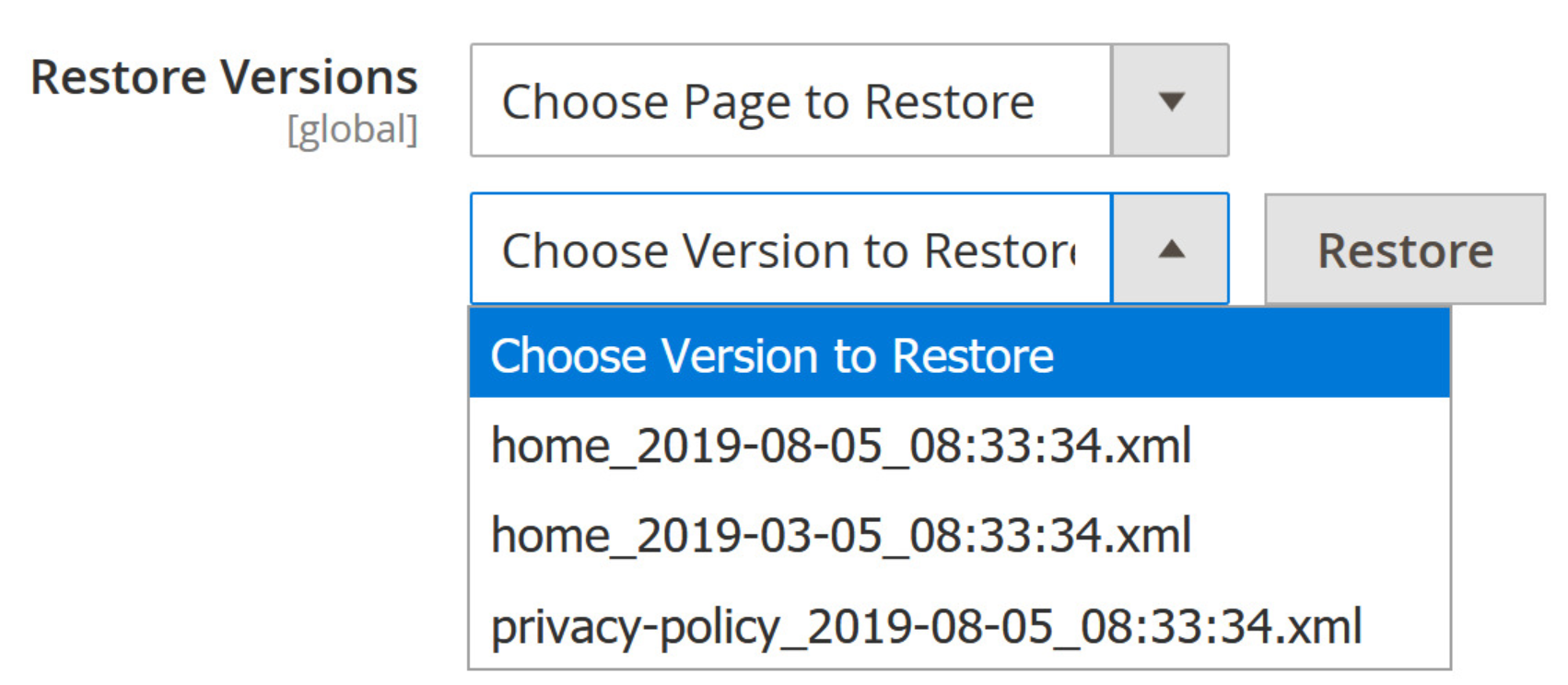Screen dimensions: 1568x685
Task: Click the down arrow of Choose Page dropdown
Action: (1170, 100)
